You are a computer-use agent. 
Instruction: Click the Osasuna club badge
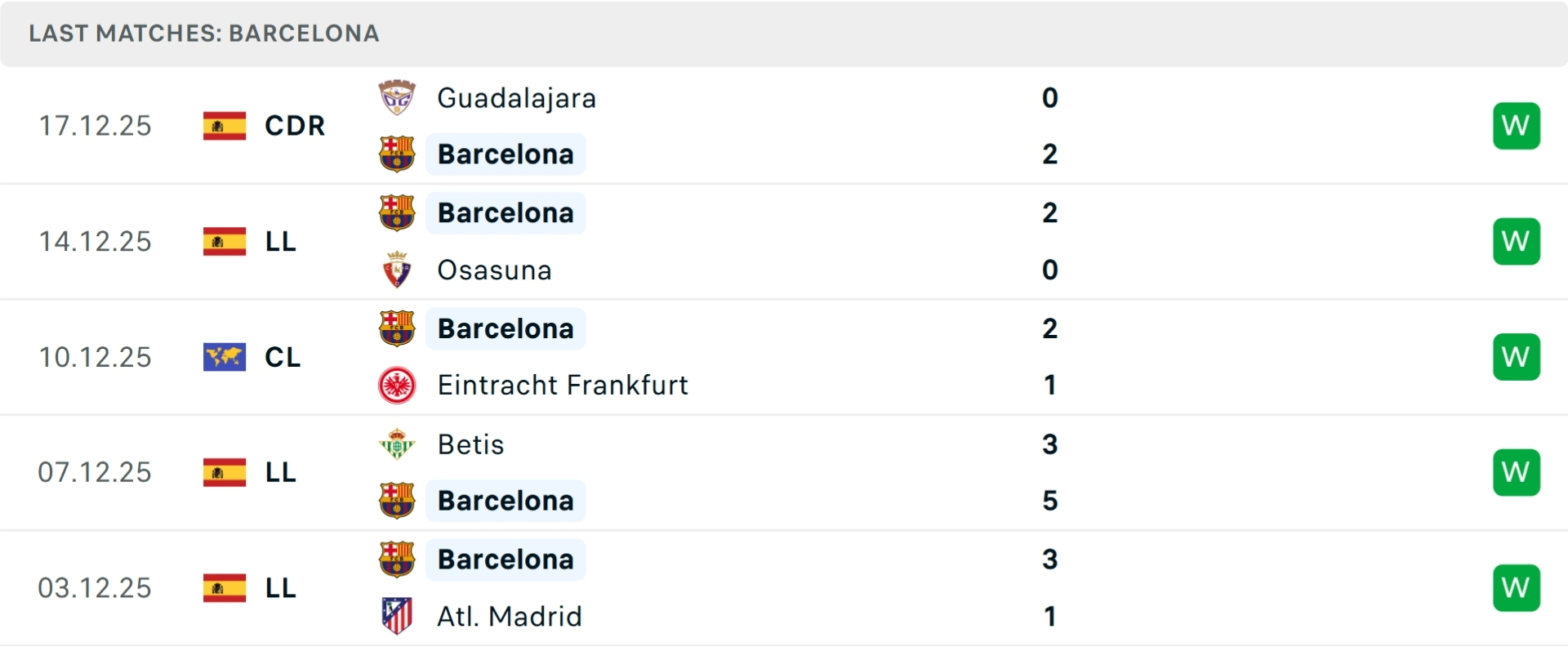coord(397,270)
